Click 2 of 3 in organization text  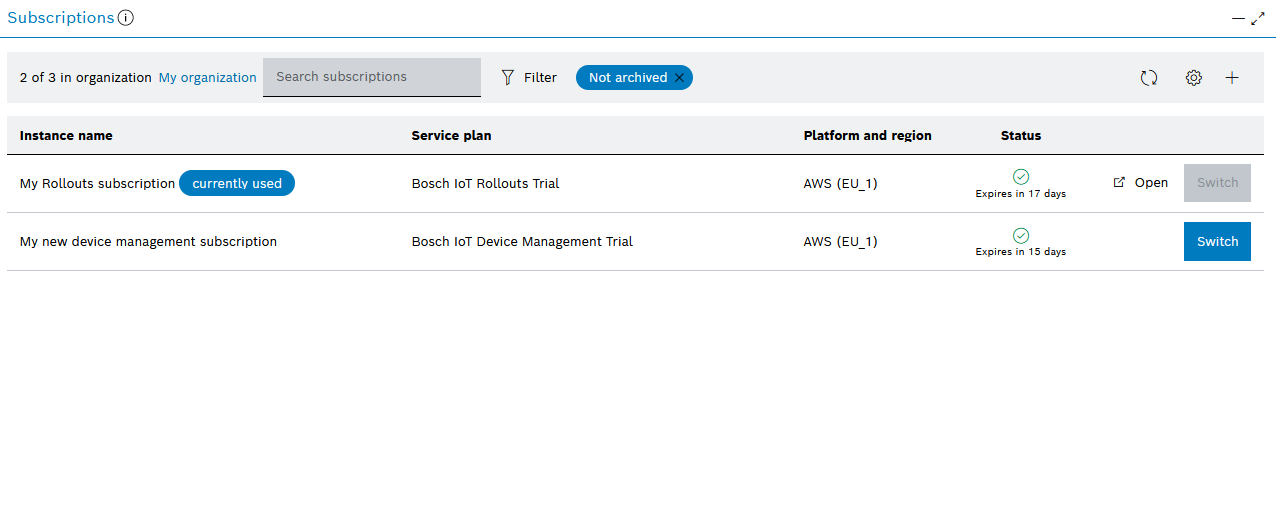click(x=86, y=77)
